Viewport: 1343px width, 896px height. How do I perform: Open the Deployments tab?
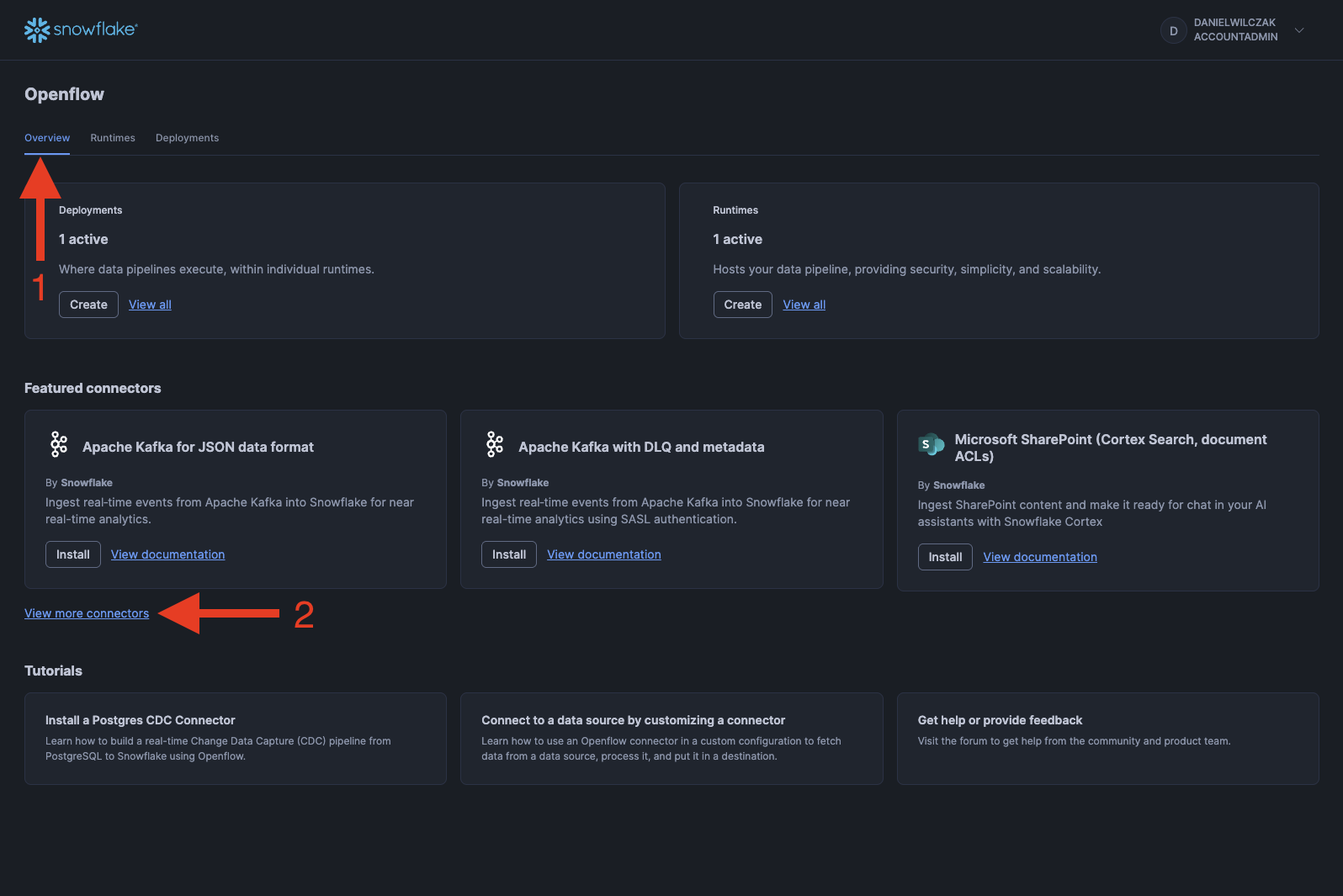coord(187,138)
